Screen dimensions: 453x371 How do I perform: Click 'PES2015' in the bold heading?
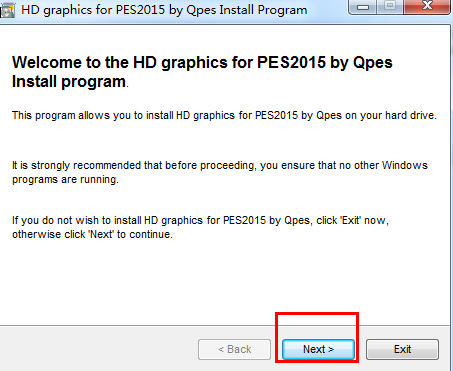(291, 62)
